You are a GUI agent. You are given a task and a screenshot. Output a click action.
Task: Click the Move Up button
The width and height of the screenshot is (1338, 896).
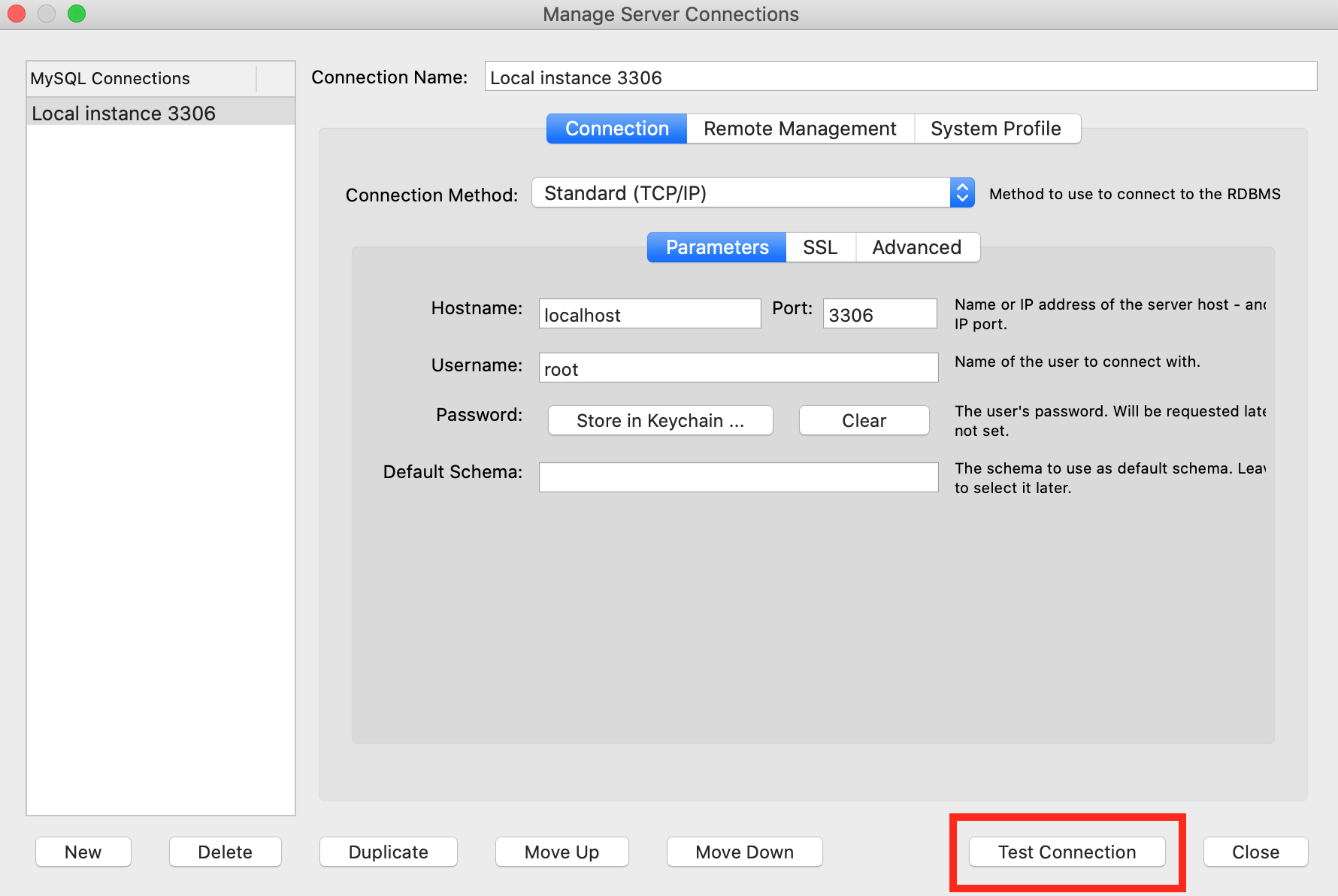coord(562,852)
